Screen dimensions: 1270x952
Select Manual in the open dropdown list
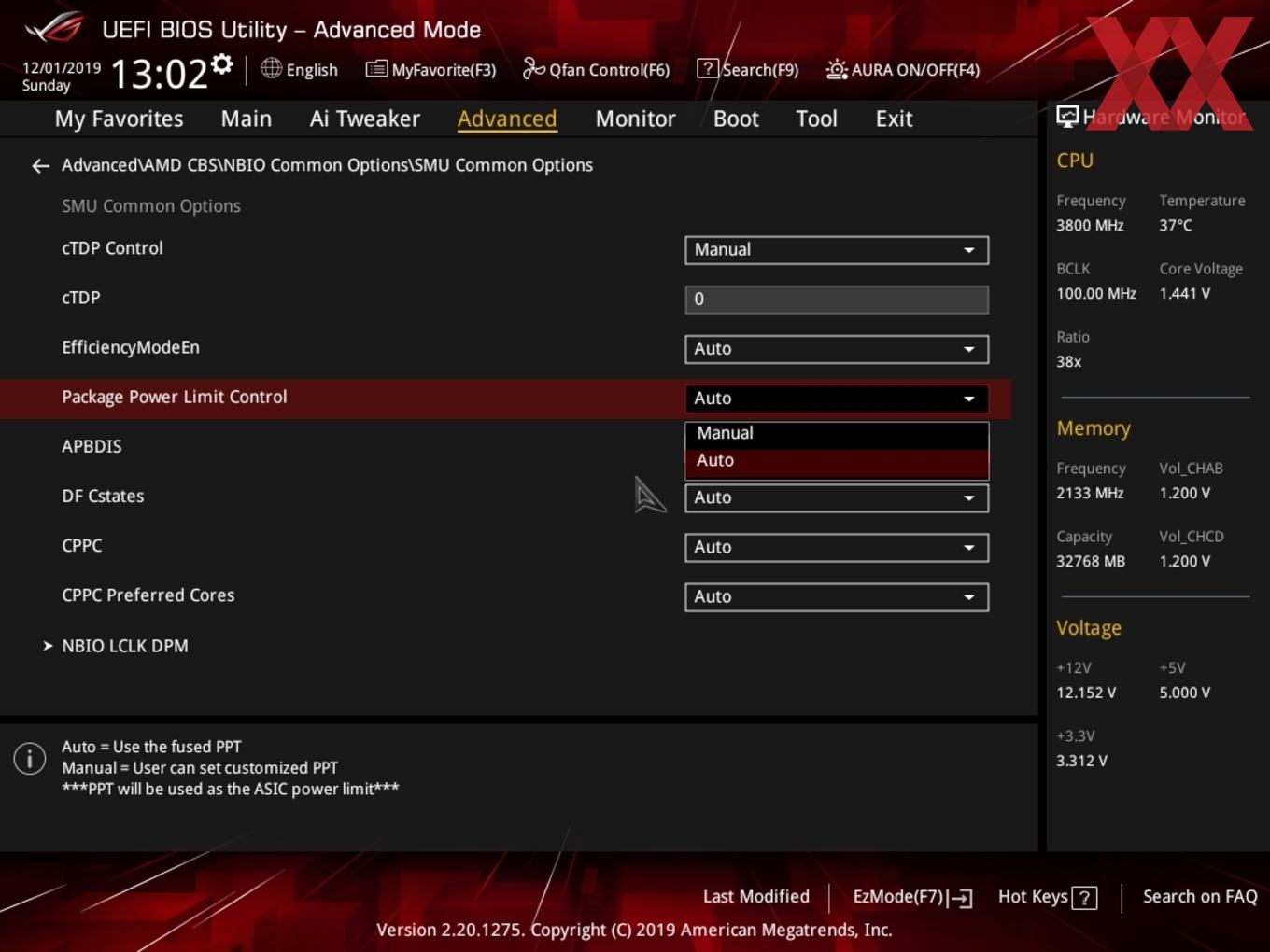point(837,433)
